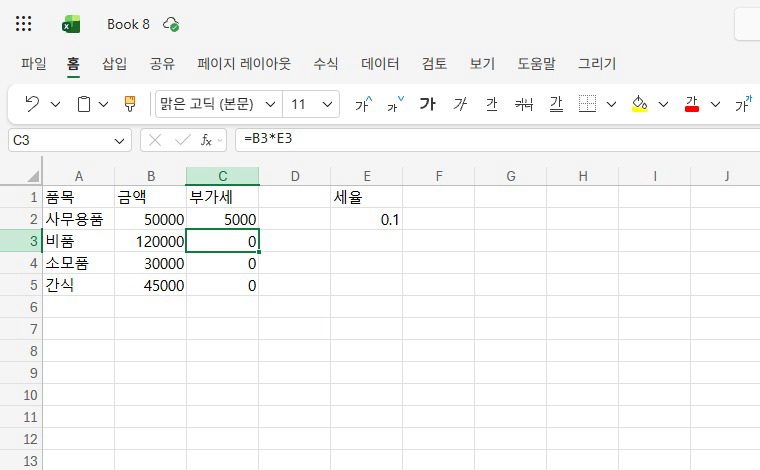Expand fill color options arrow
Screen dimensions: 760x470
664,104
